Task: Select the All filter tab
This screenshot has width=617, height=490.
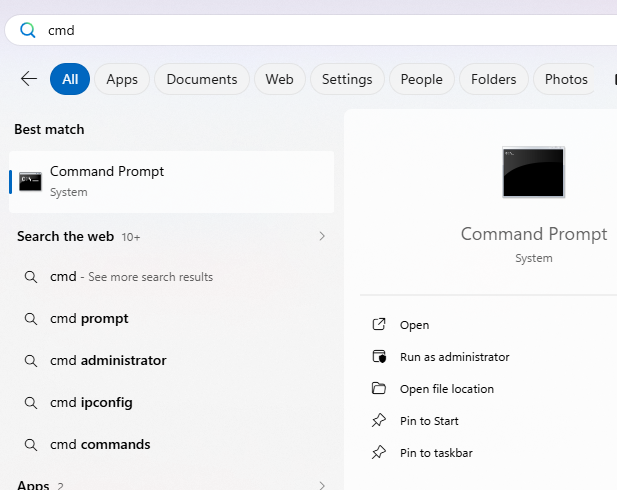Action: pyautogui.click(x=70, y=79)
